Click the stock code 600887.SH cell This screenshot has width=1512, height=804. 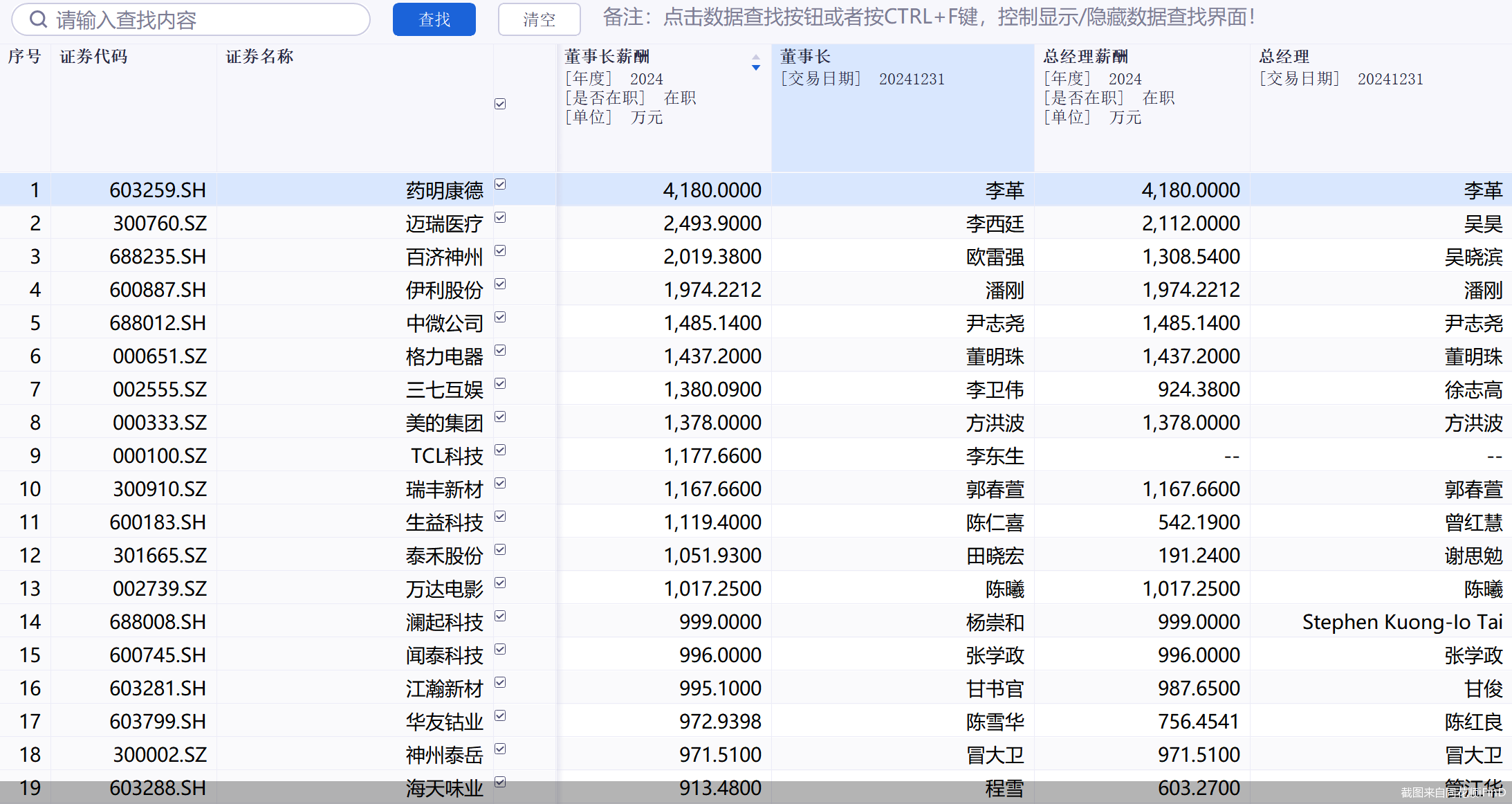[158, 289]
